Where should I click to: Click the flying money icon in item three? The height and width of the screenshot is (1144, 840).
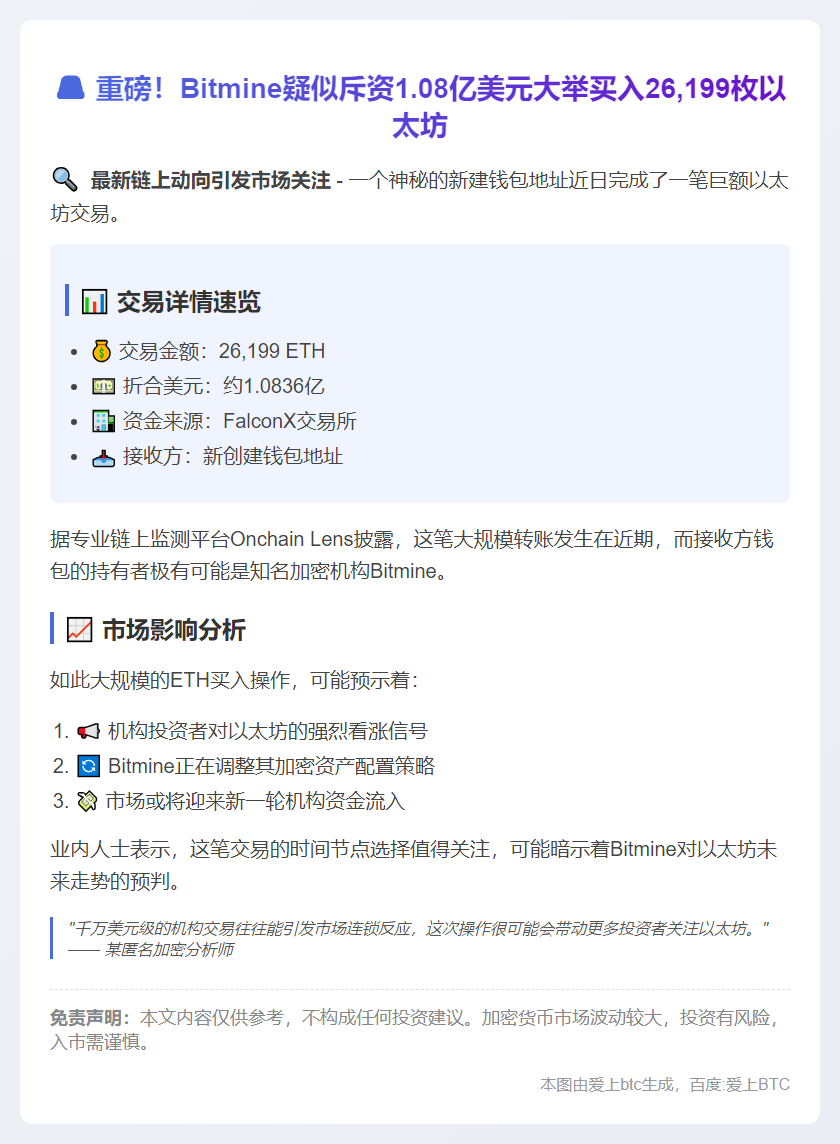click(89, 801)
